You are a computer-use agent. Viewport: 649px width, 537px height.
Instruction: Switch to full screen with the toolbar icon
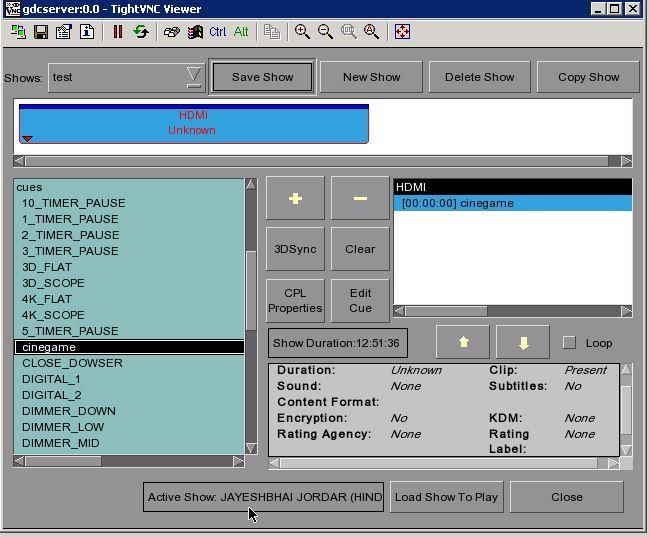[402, 32]
